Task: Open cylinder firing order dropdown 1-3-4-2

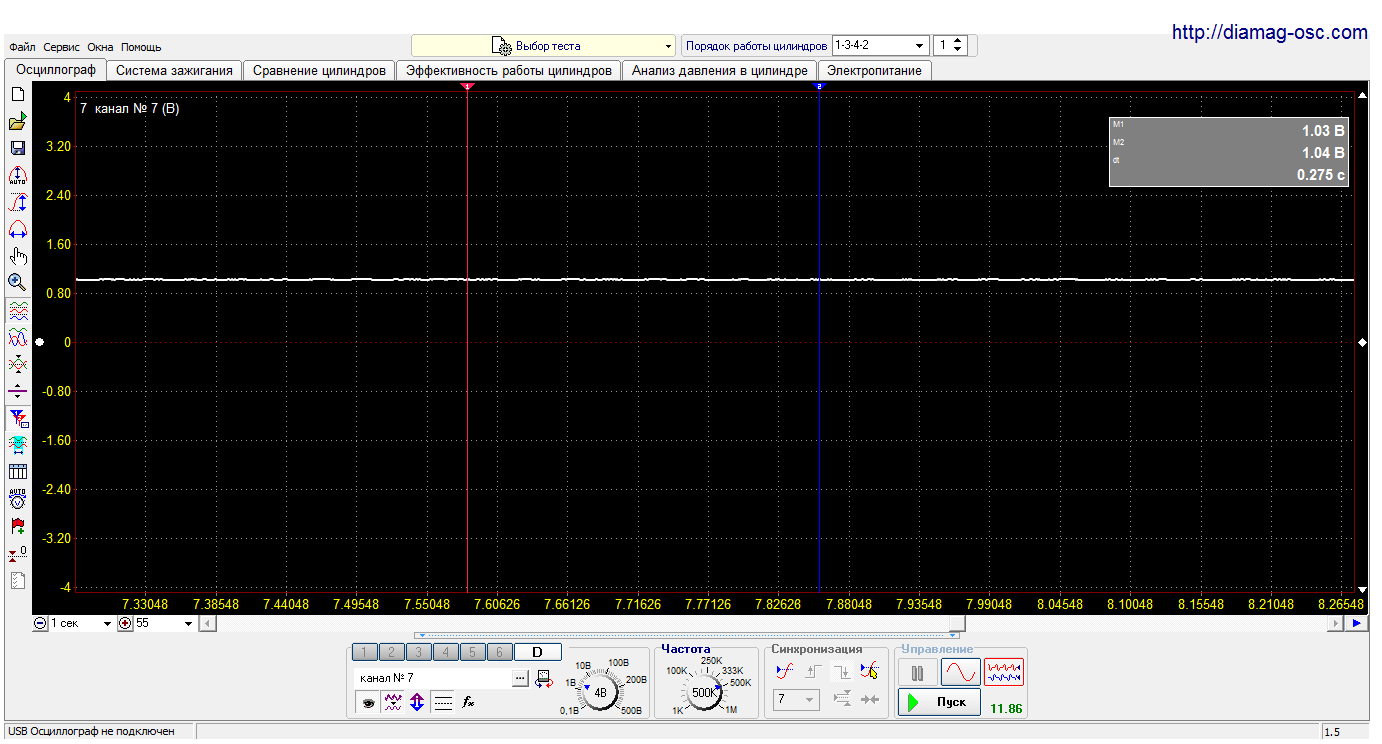Action: pyautogui.click(x=880, y=46)
